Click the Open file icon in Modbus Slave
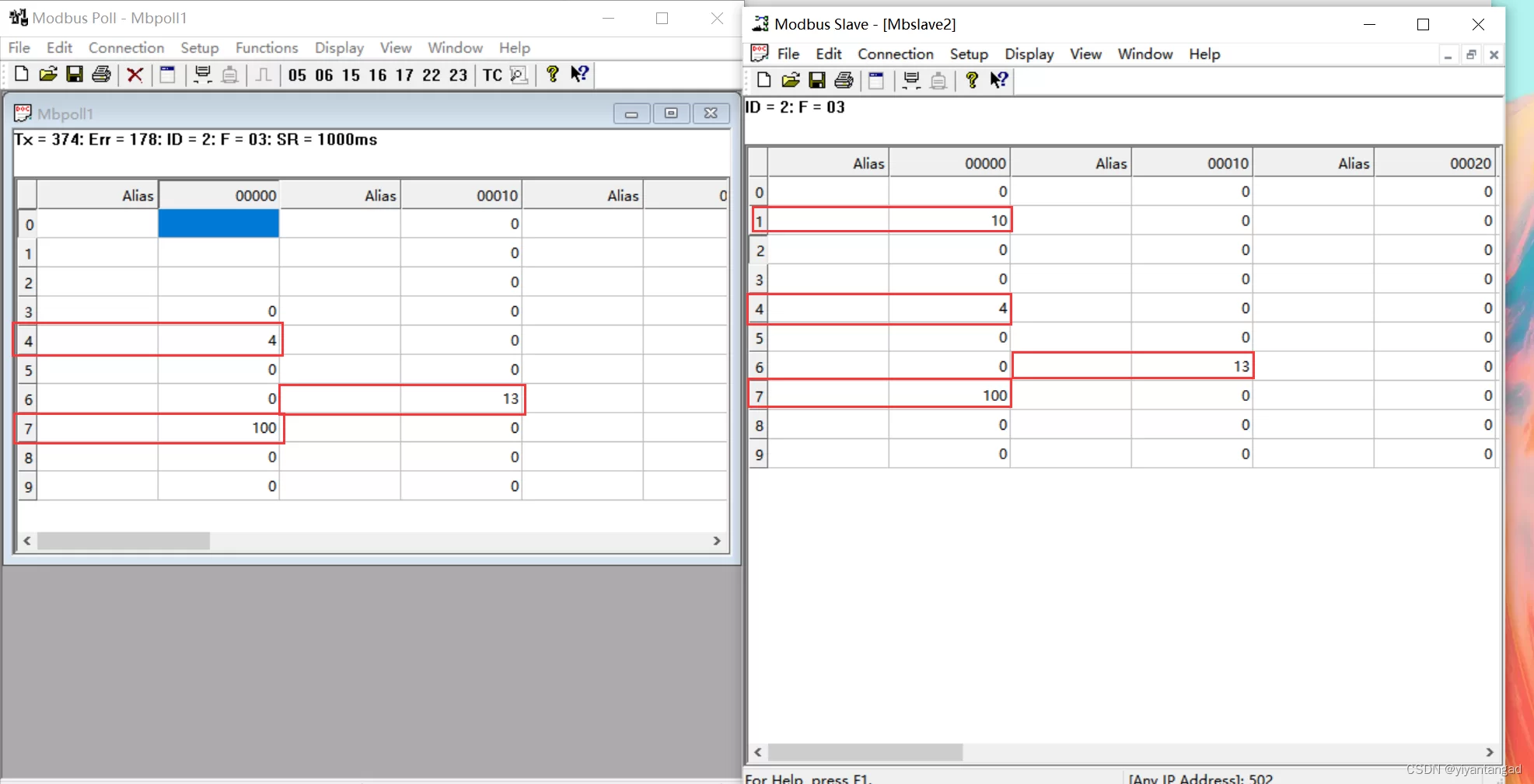 tap(791, 81)
